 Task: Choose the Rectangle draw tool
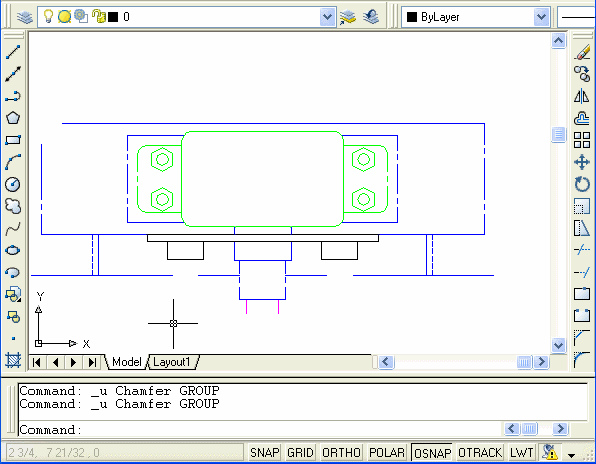[13, 140]
